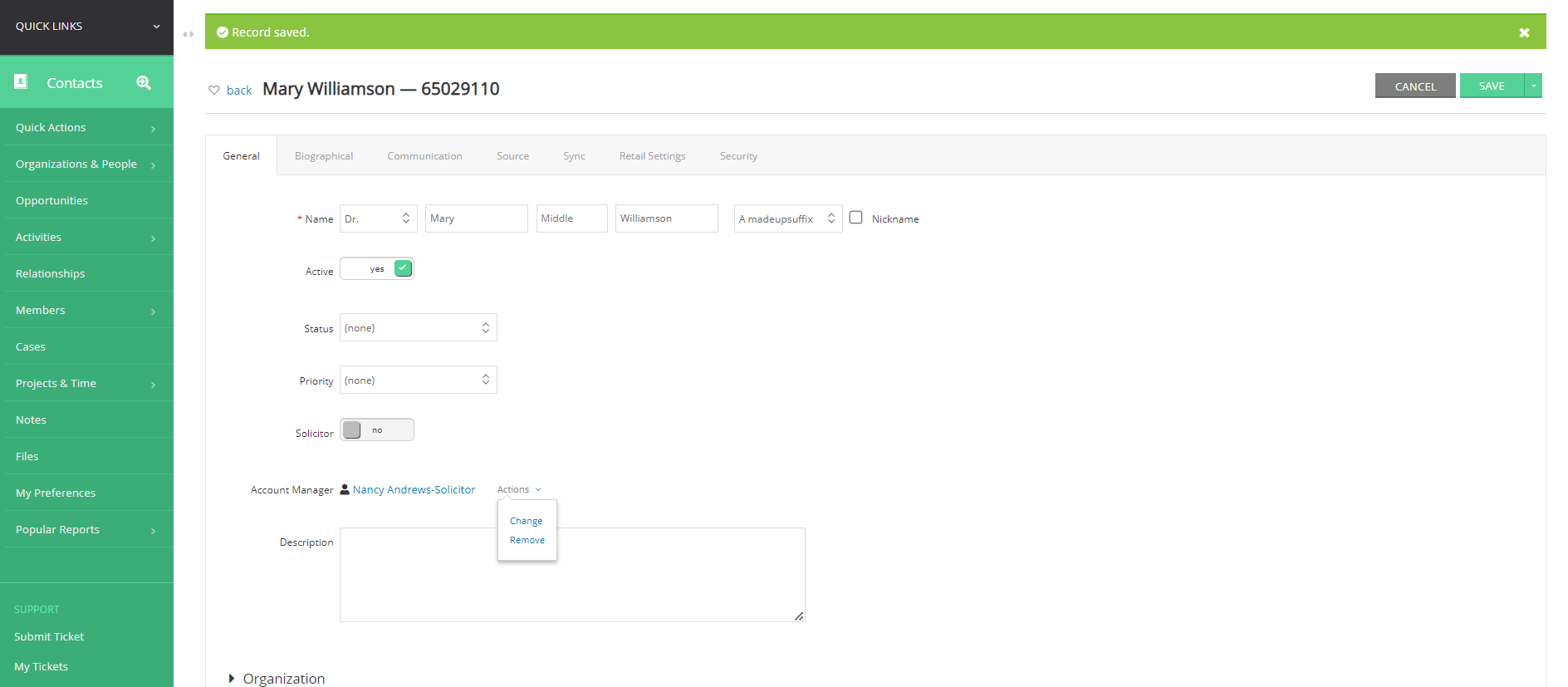
Task: Open the Save button's split arrow
Action: coord(1533,86)
